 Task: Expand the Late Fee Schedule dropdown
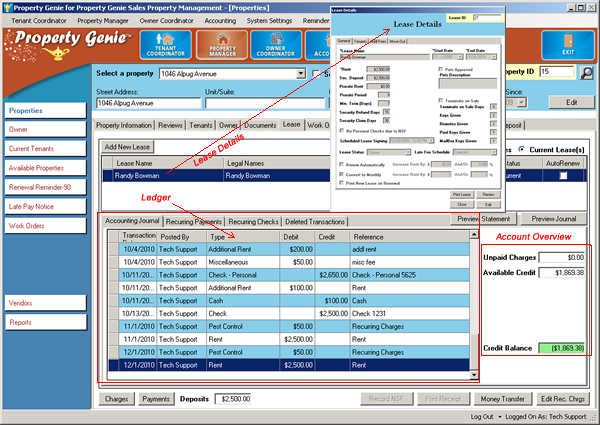494,152
